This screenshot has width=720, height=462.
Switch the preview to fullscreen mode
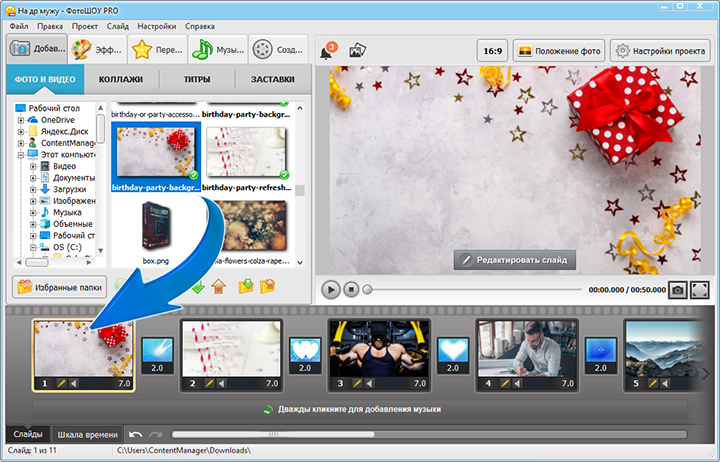(700, 289)
